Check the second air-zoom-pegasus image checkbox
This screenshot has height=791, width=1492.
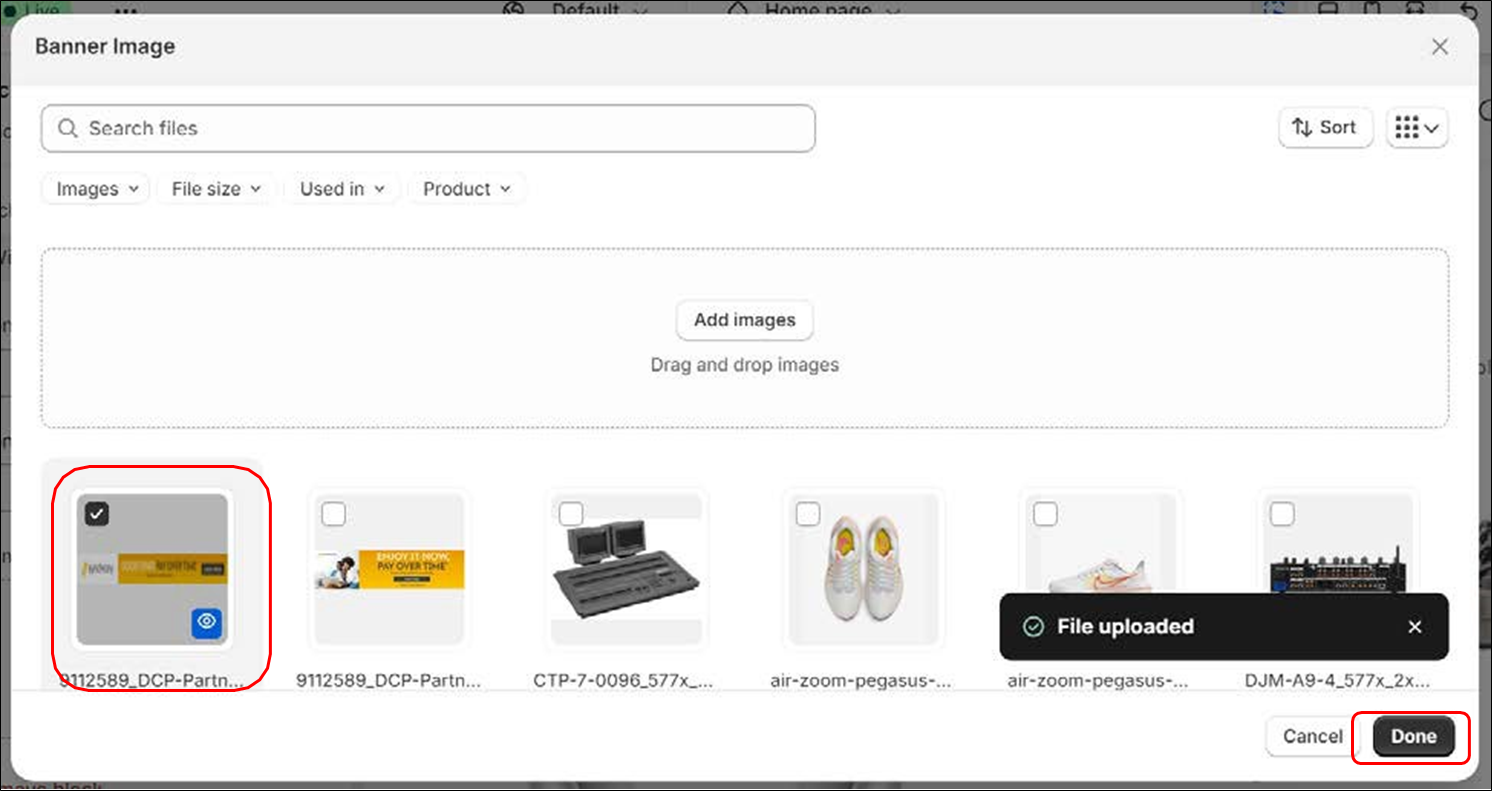point(1045,514)
